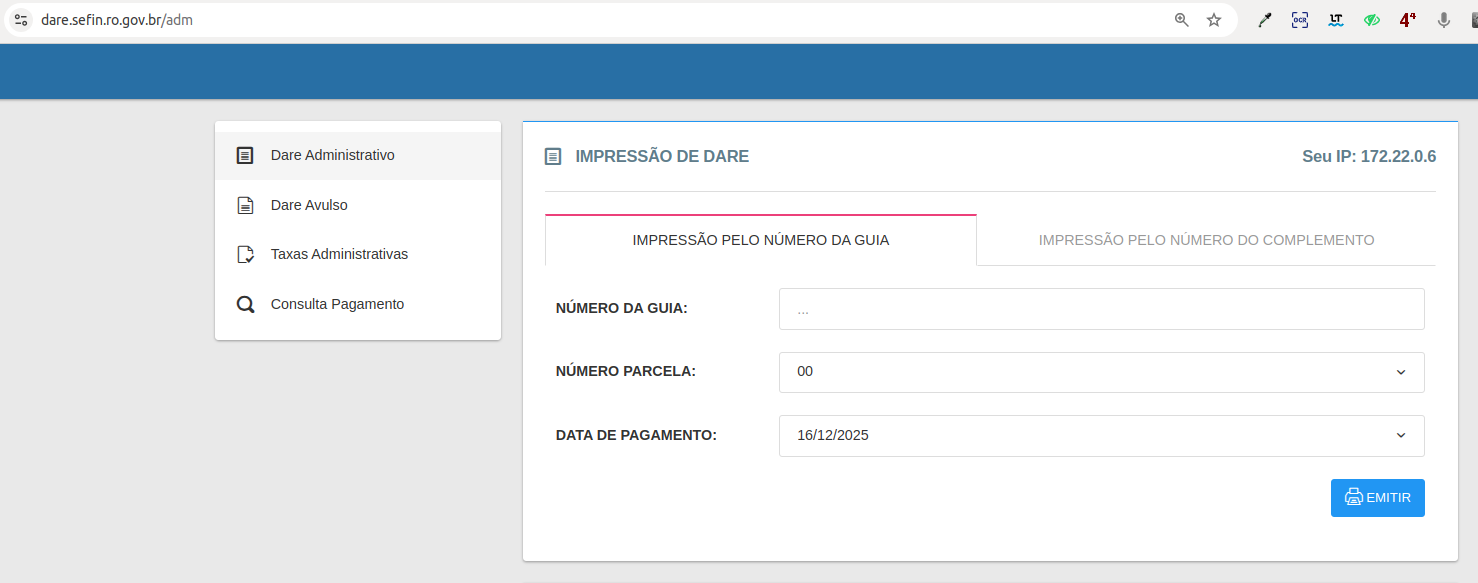The width and height of the screenshot is (1478, 583).
Task: Select Impressão pelo Número da Guia tab
Action: coord(760,240)
